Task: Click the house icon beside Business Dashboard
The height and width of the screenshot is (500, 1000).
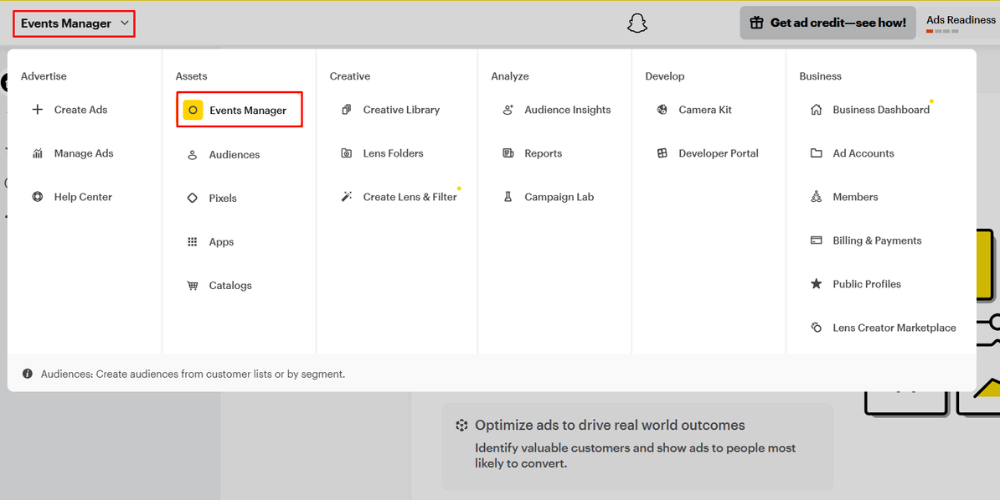Action: (x=816, y=110)
